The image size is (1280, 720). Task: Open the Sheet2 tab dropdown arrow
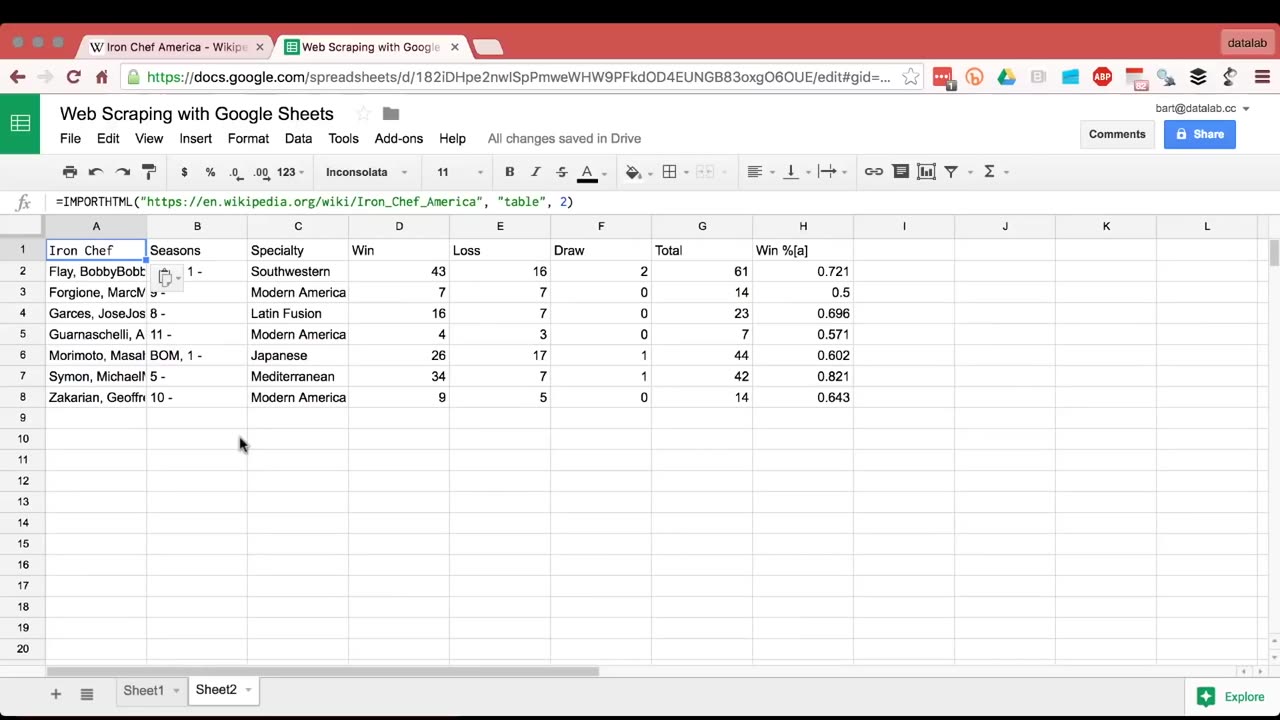point(248,690)
